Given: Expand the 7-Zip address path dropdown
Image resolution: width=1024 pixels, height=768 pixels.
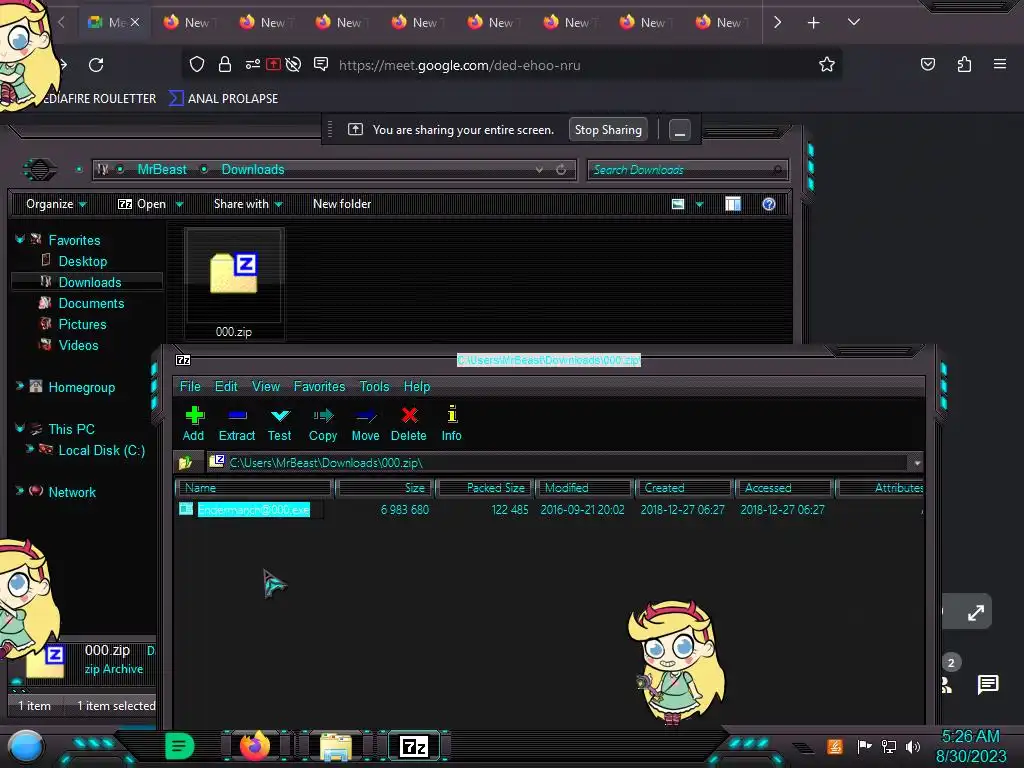Looking at the screenshot, I should (917, 463).
